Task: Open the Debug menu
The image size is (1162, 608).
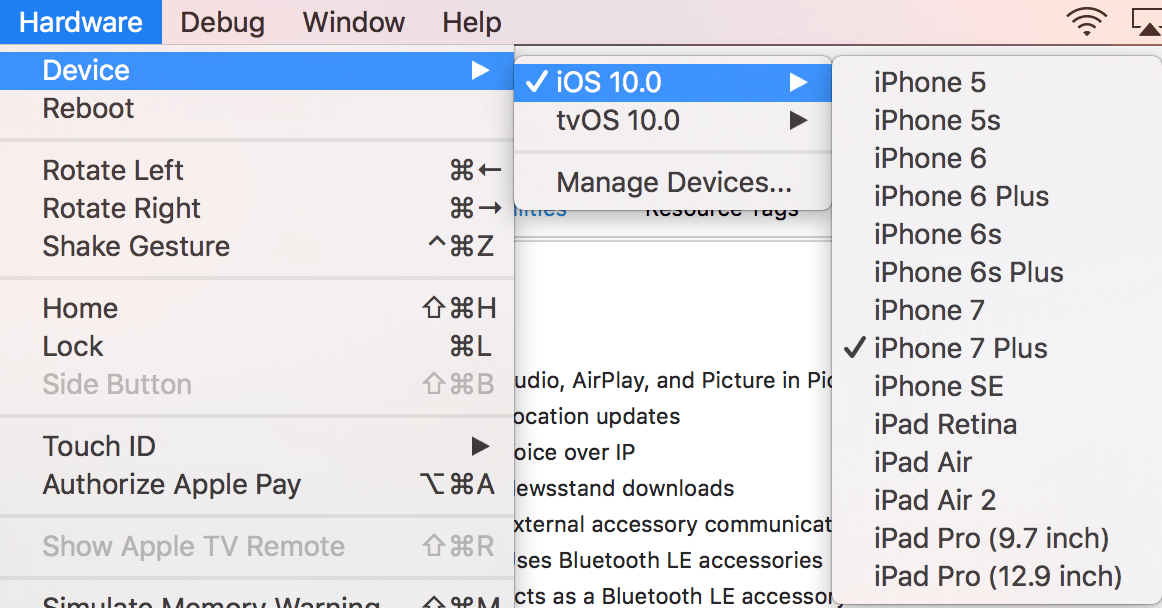Action: (x=222, y=22)
